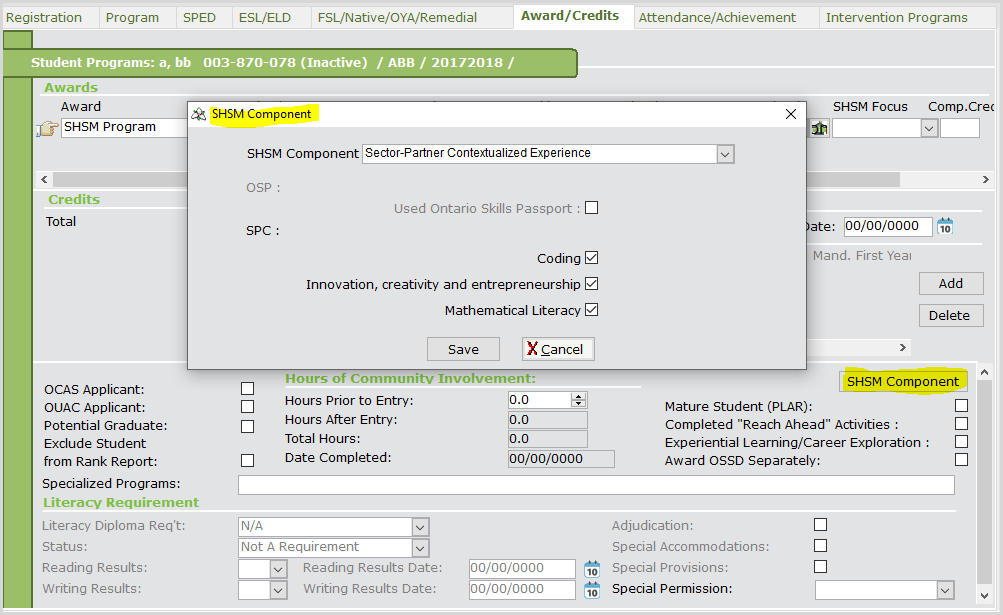The image size is (1003, 615).
Task: Check the OCAS Applicant checkbox
Action: (x=247, y=389)
